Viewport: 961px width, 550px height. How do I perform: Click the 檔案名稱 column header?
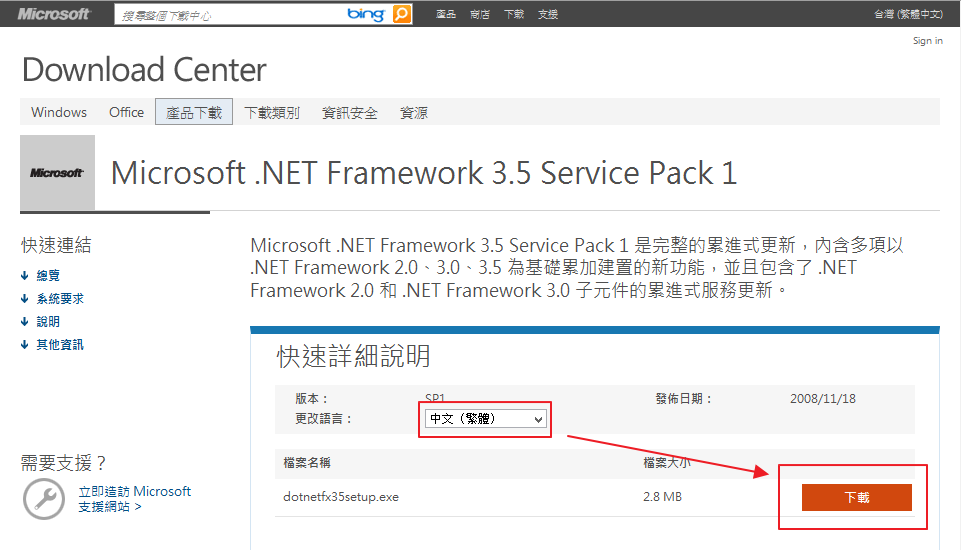[306, 463]
